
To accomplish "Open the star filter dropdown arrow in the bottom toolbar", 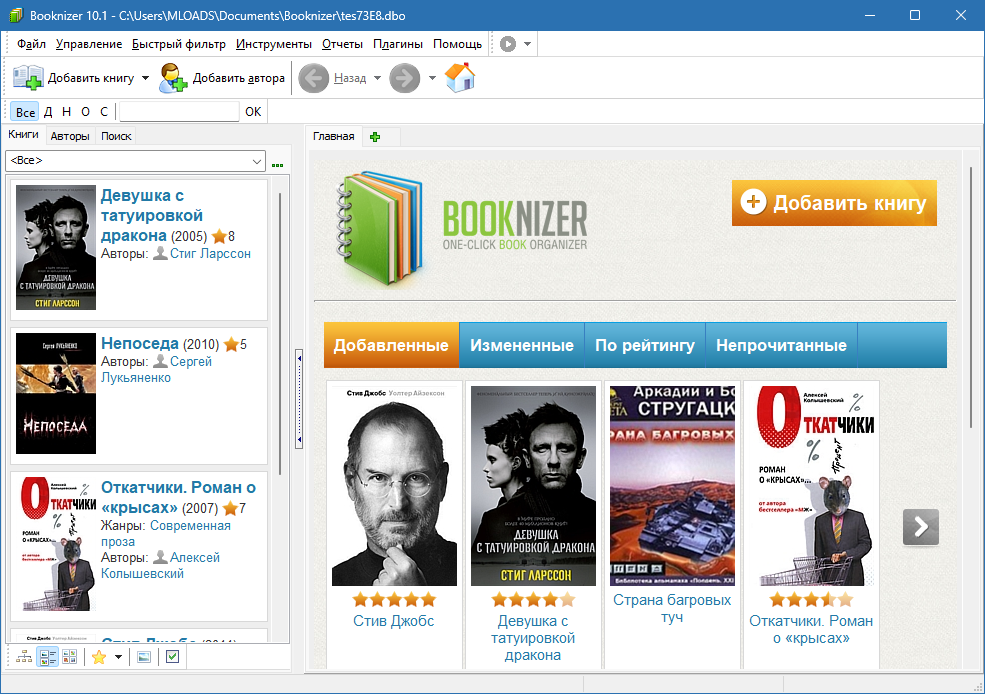I will pos(118,657).
